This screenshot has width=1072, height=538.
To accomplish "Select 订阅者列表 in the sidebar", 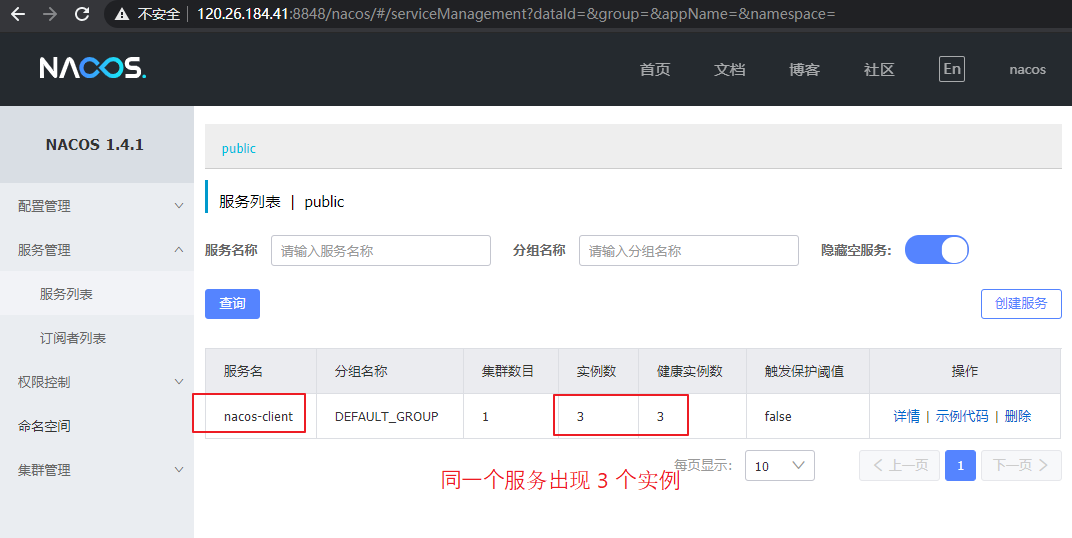I will click(97, 338).
